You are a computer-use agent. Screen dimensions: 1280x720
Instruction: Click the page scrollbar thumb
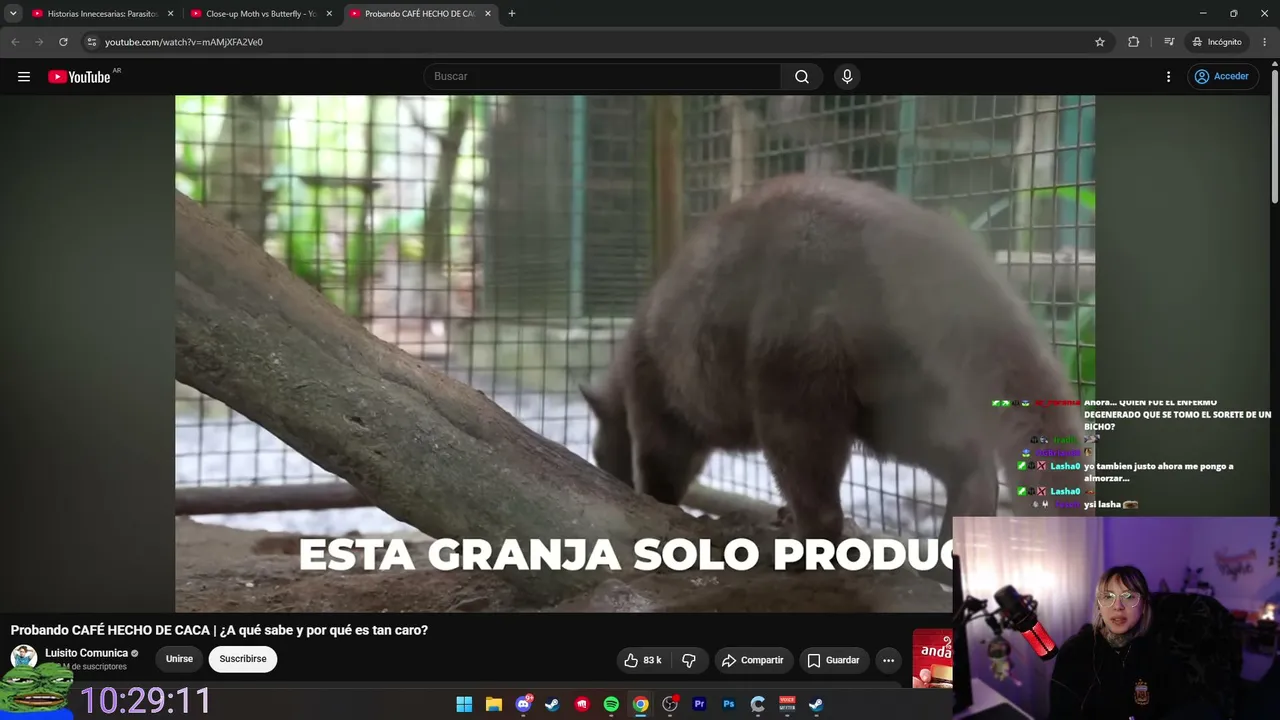click(x=1274, y=135)
